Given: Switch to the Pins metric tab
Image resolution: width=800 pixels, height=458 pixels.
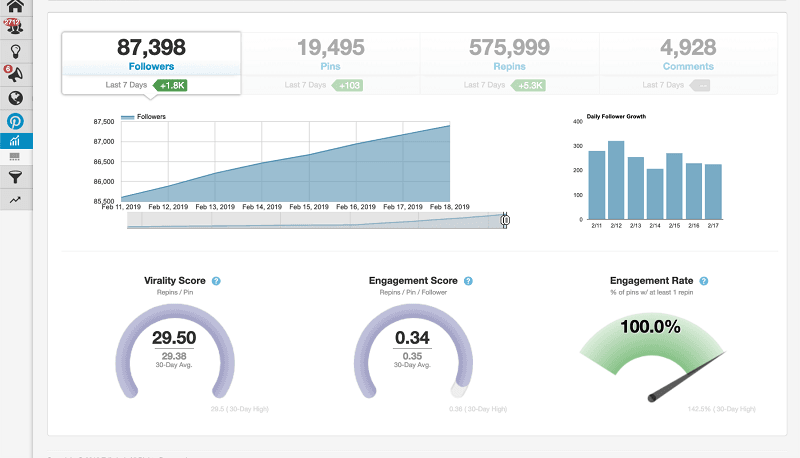Looking at the screenshot, I should (x=330, y=54).
